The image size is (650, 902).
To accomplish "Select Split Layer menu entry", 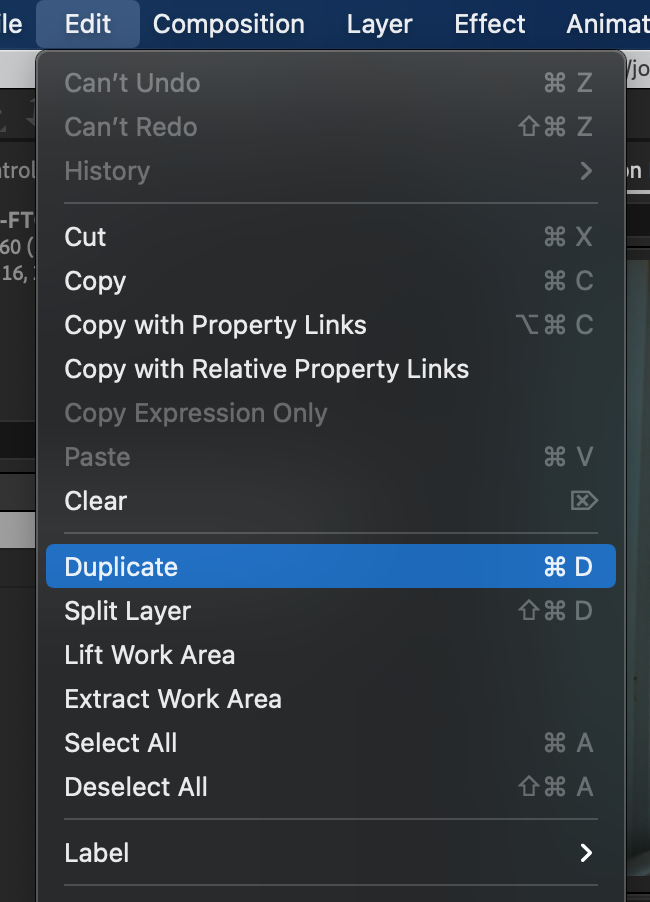I will tap(331, 611).
